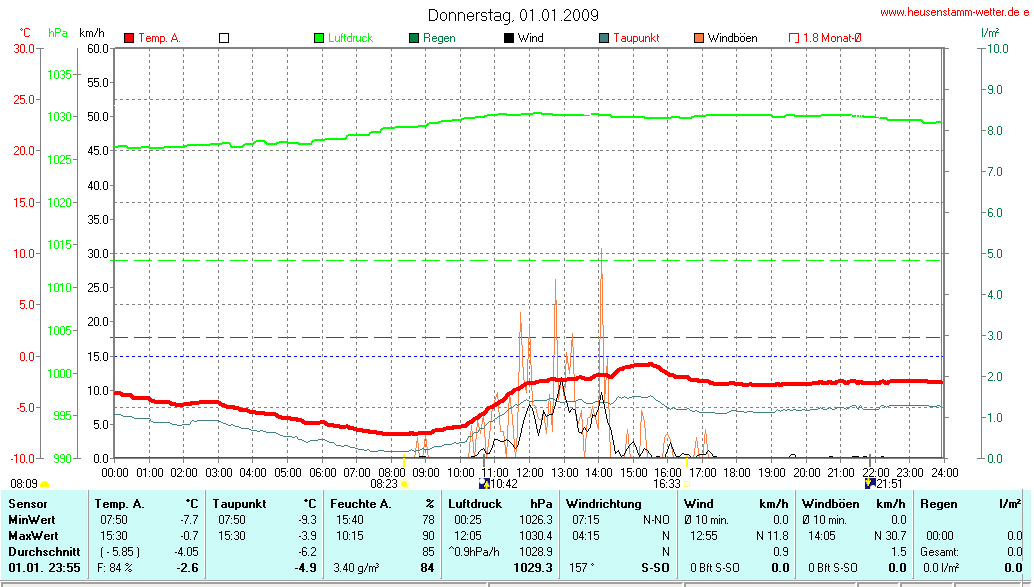This screenshot has height=587, width=1034.
Task: Click the dark green Regen legend square
Action: click(414, 38)
